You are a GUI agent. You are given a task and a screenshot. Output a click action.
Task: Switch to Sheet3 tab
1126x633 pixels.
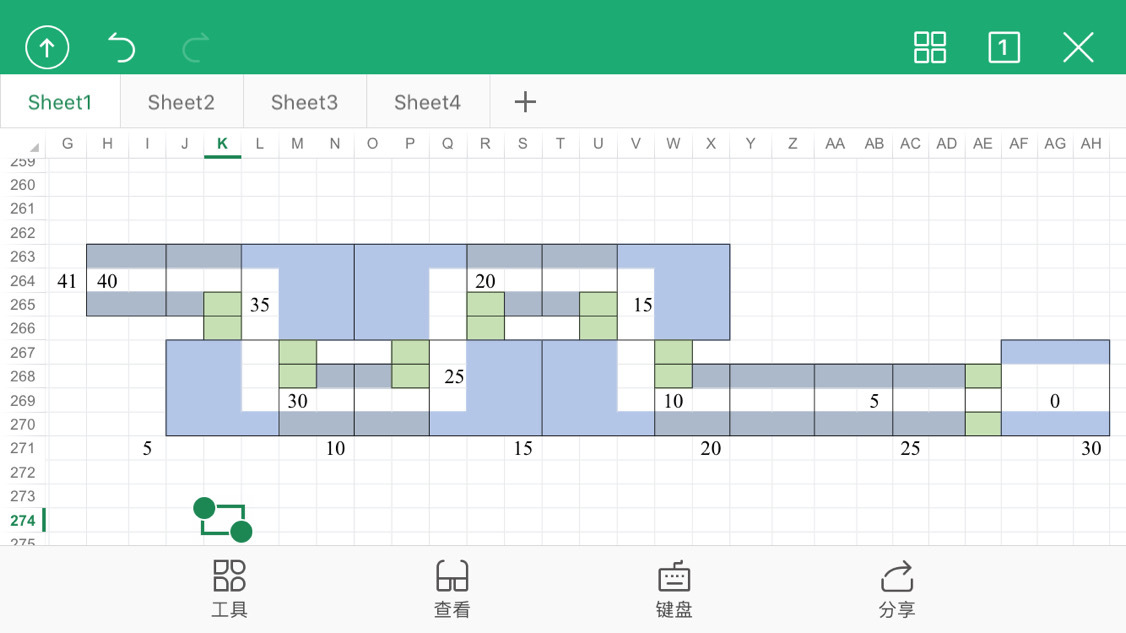tap(304, 102)
